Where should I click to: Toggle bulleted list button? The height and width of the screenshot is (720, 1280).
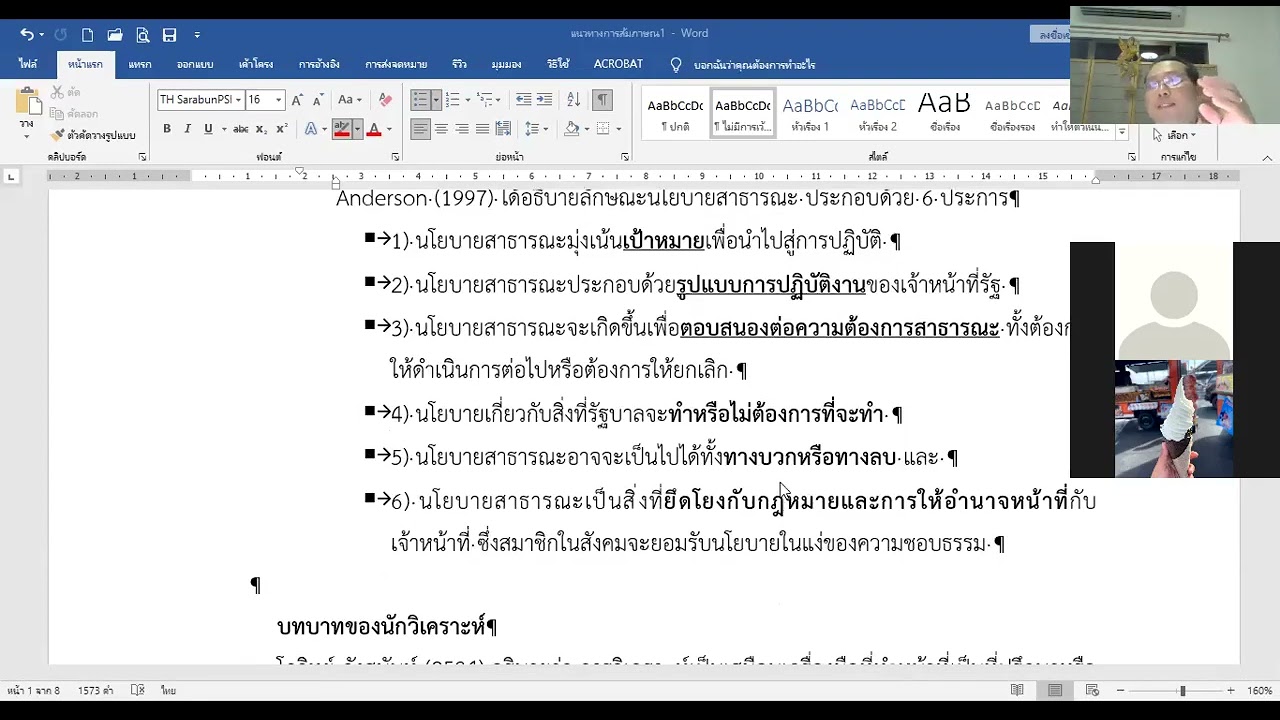pos(420,100)
